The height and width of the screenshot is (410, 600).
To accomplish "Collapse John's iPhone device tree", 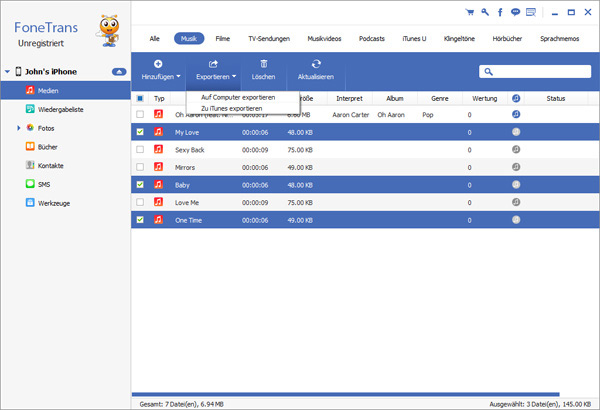I will pyautogui.click(x=7, y=72).
